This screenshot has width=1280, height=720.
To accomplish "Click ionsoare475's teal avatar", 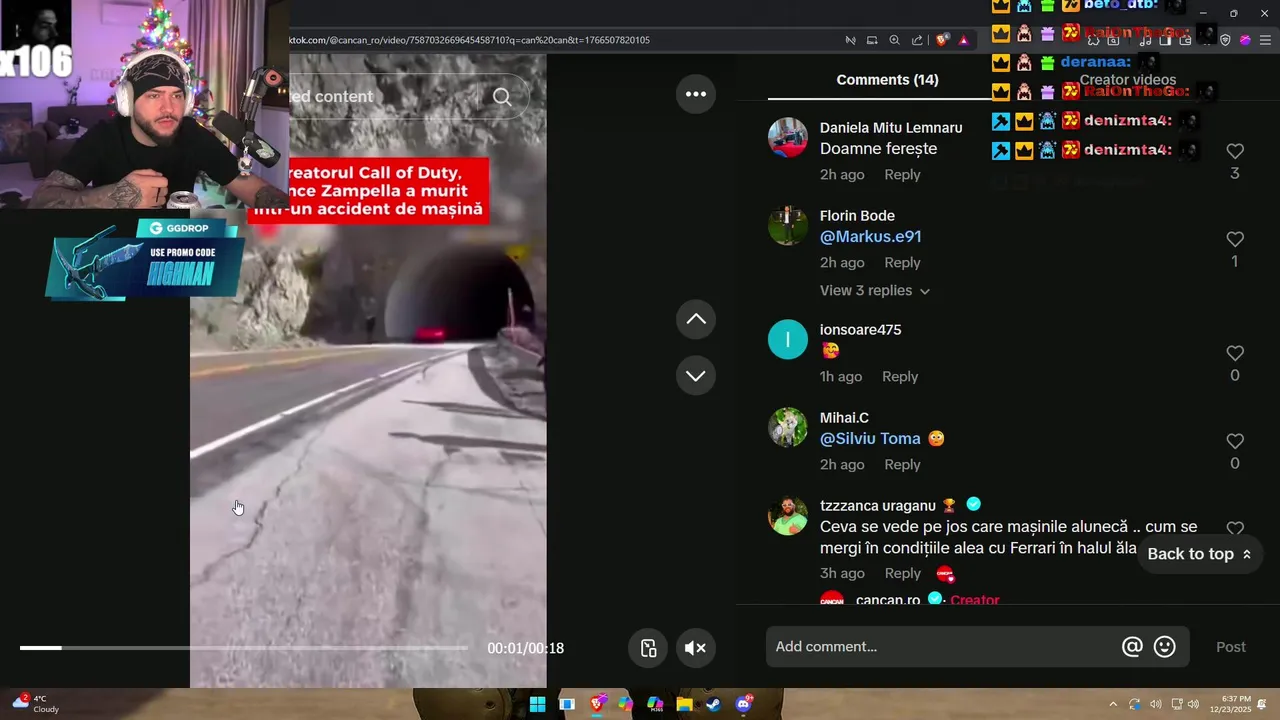I will (788, 340).
